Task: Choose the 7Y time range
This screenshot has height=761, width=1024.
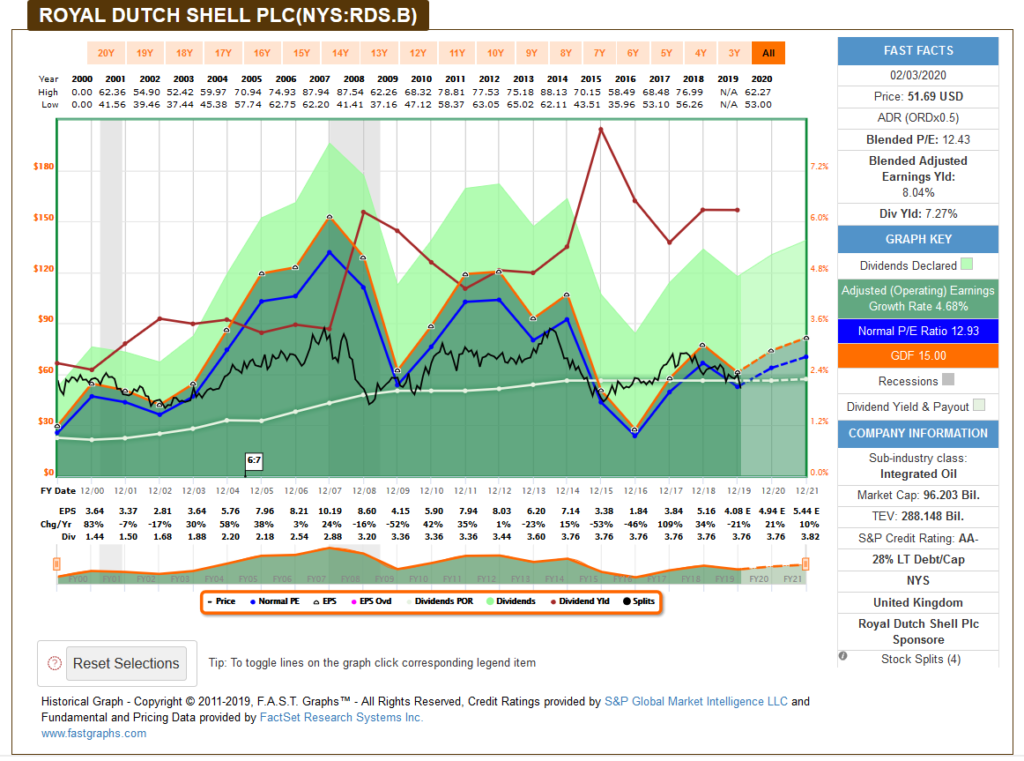Action: point(600,53)
